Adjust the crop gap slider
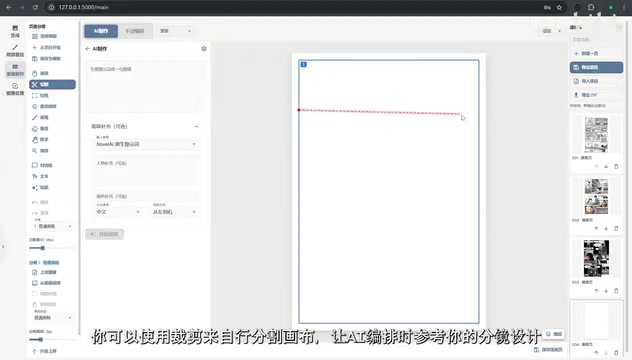Image resolution: width=632 pixels, height=360 pixels. click(42, 248)
